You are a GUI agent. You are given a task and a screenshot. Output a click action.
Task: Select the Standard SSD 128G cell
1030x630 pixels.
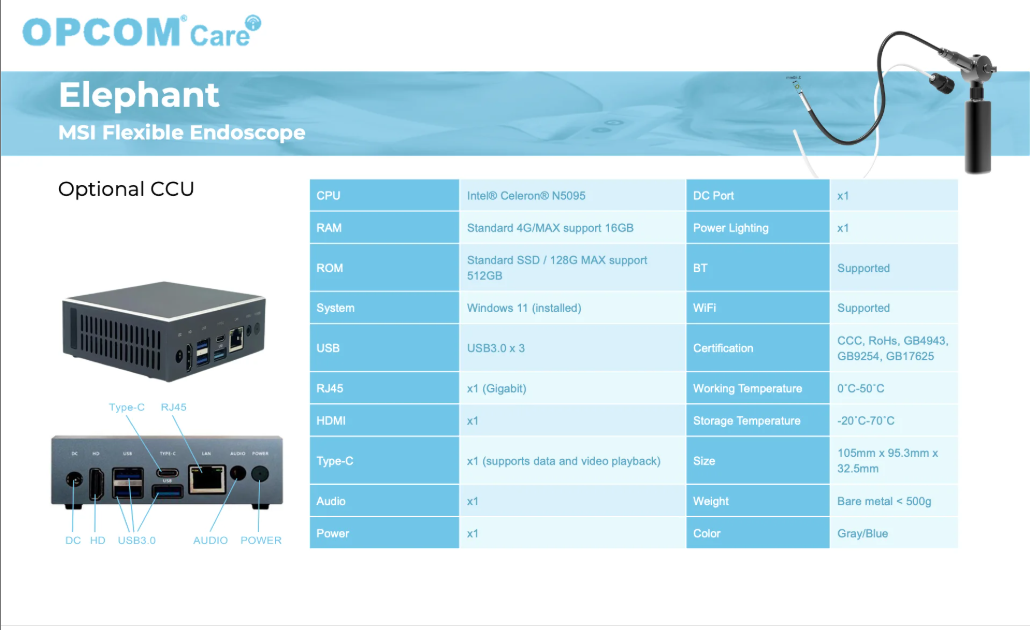(x=572, y=267)
